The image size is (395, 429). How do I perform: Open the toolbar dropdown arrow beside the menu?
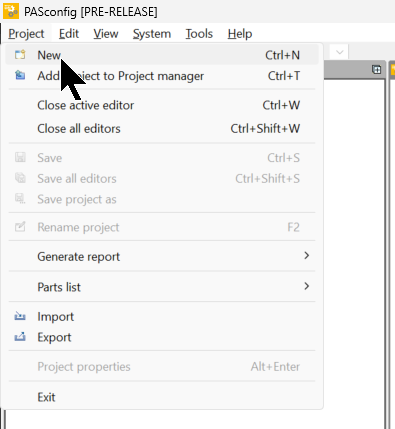point(340,52)
